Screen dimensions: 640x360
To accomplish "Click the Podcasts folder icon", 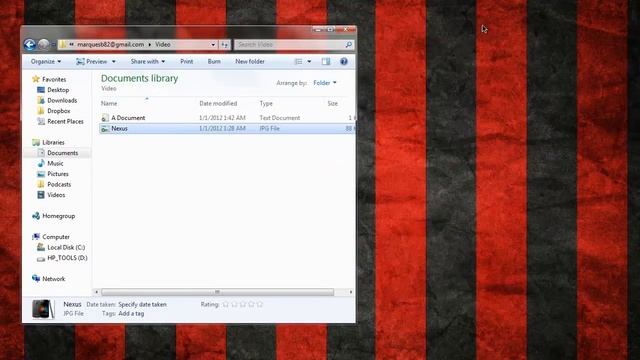I will click(x=41, y=184).
